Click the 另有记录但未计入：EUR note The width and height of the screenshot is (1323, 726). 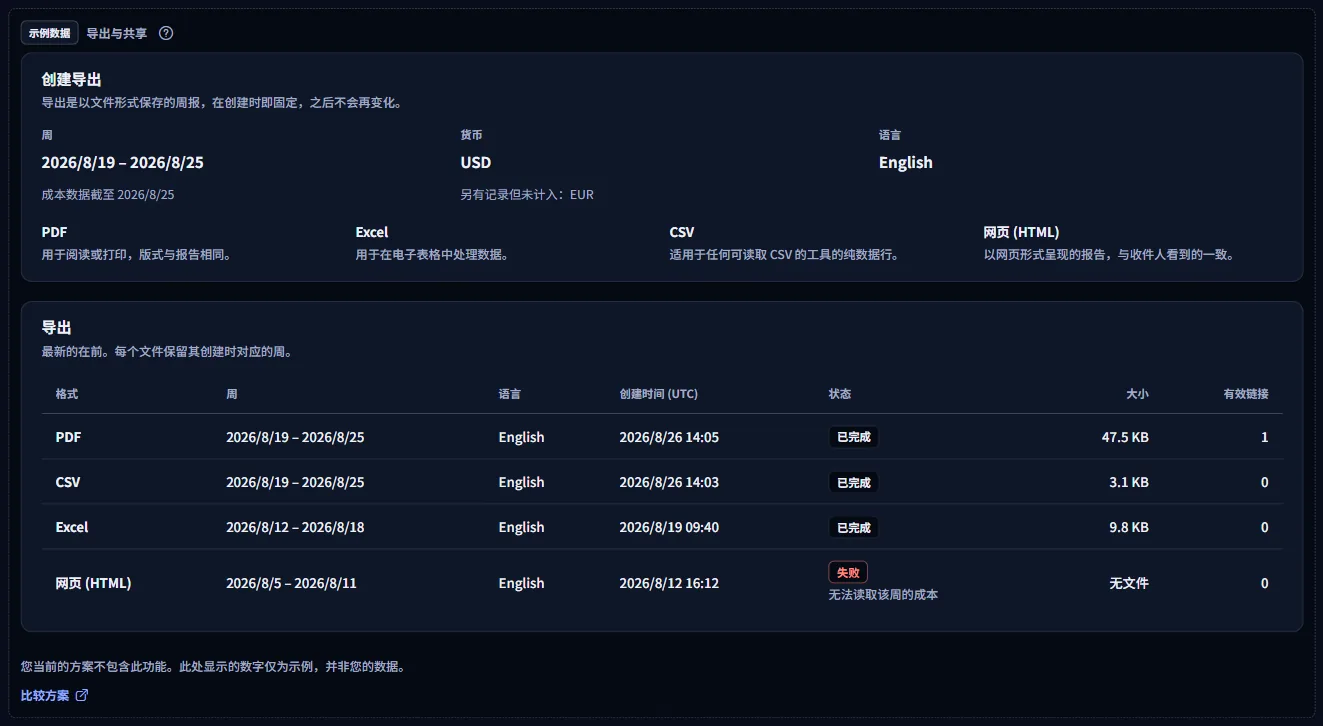point(527,195)
